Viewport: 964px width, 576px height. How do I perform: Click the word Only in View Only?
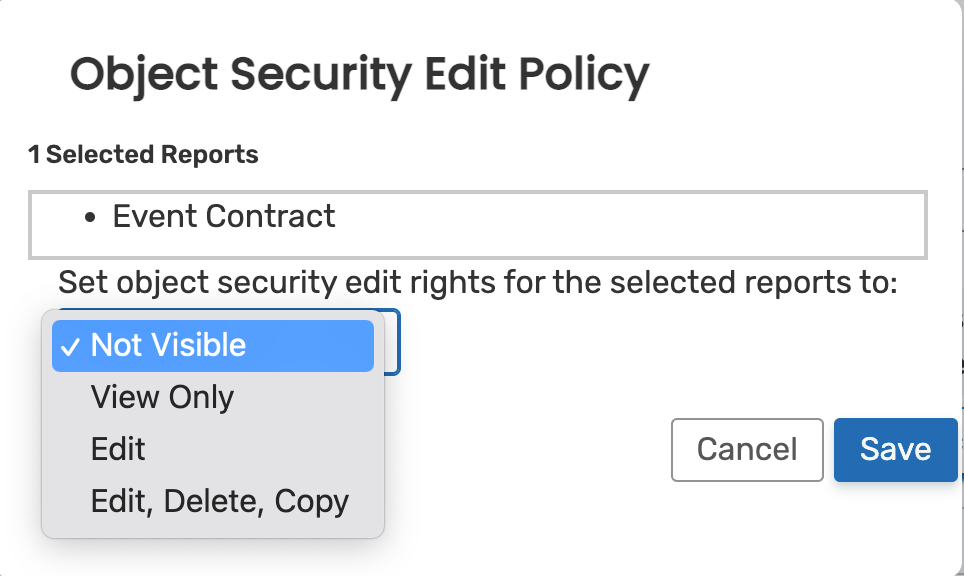[x=201, y=397]
